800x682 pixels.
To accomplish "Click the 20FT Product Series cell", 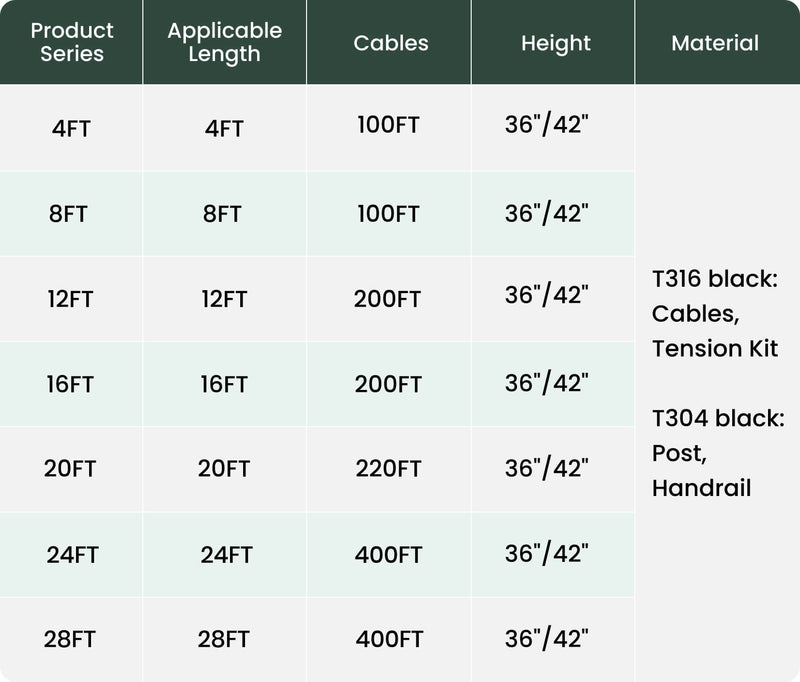I will (70, 468).
